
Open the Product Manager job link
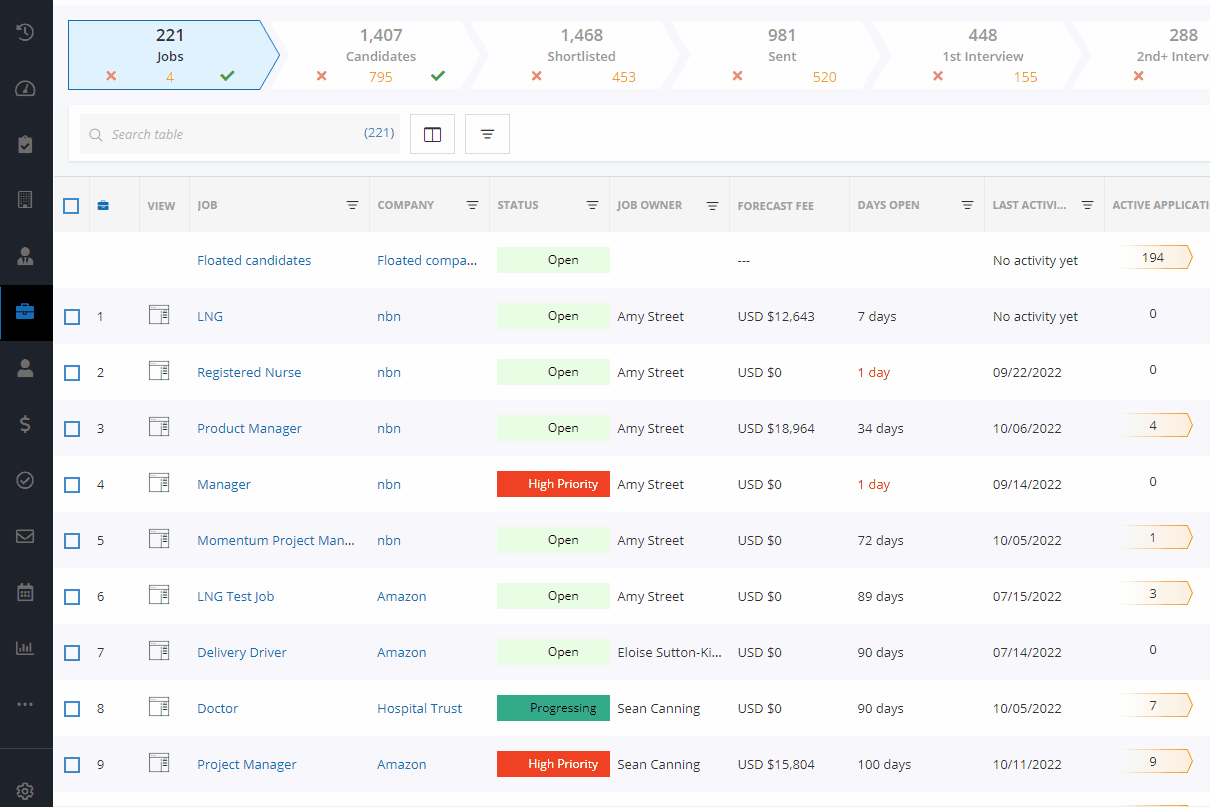[x=249, y=428]
